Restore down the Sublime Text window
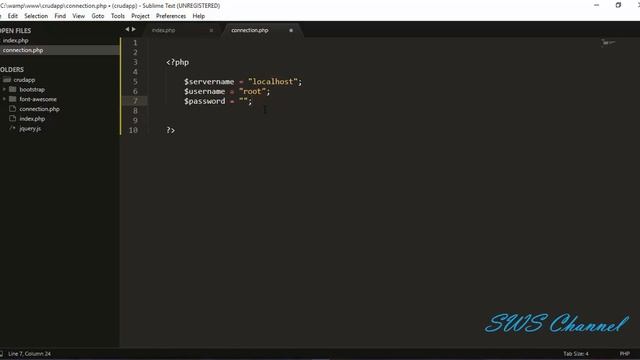The image size is (640, 360). [x=618, y=5]
